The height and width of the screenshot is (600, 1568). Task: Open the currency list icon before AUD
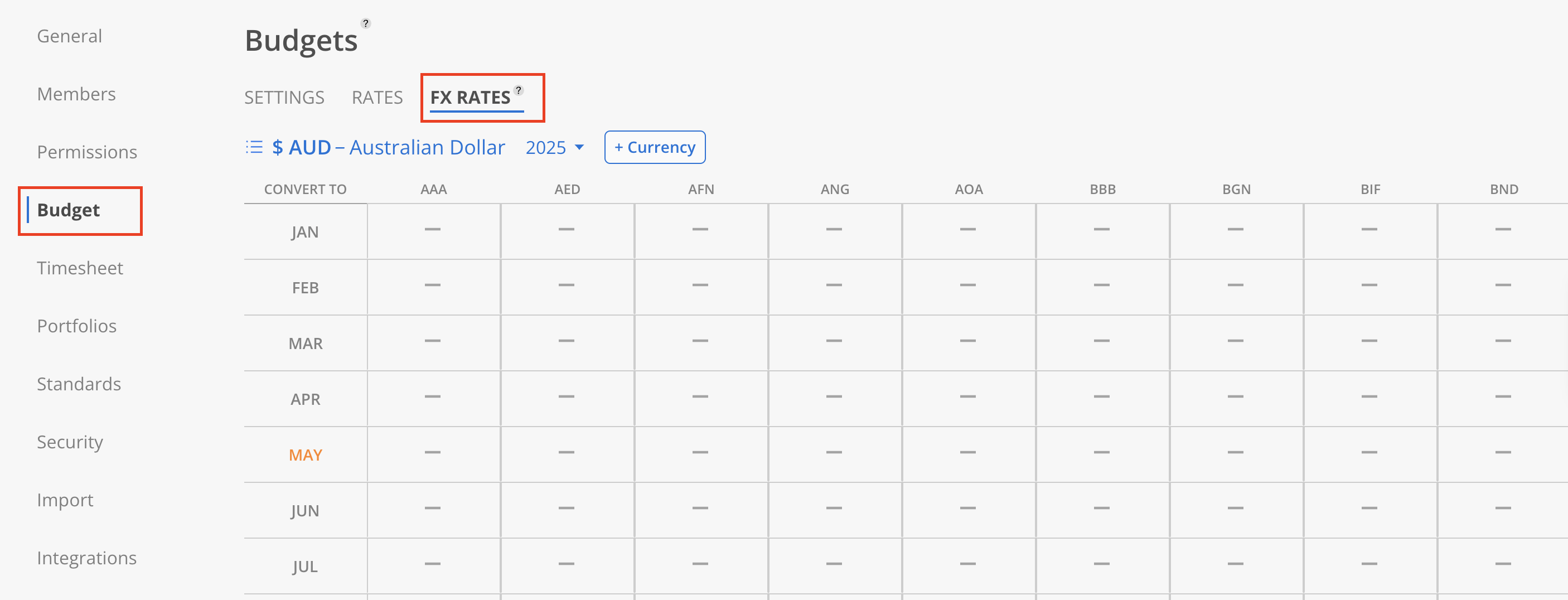(254, 147)
